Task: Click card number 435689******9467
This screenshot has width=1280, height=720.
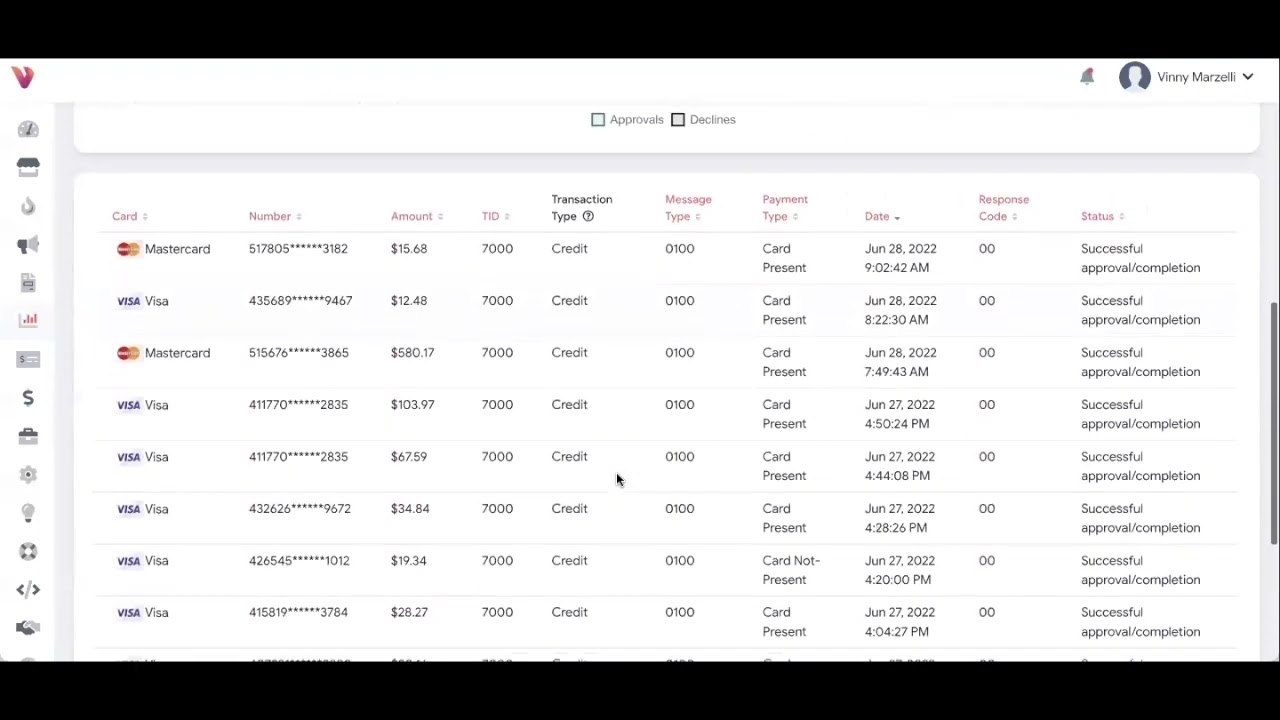Action: point(300,301)
